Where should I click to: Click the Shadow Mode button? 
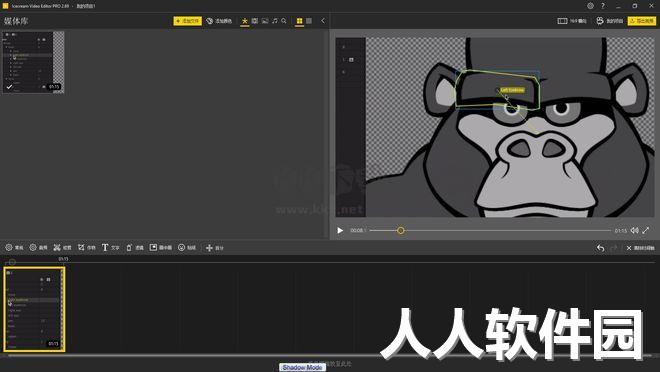tap(302, 367)
